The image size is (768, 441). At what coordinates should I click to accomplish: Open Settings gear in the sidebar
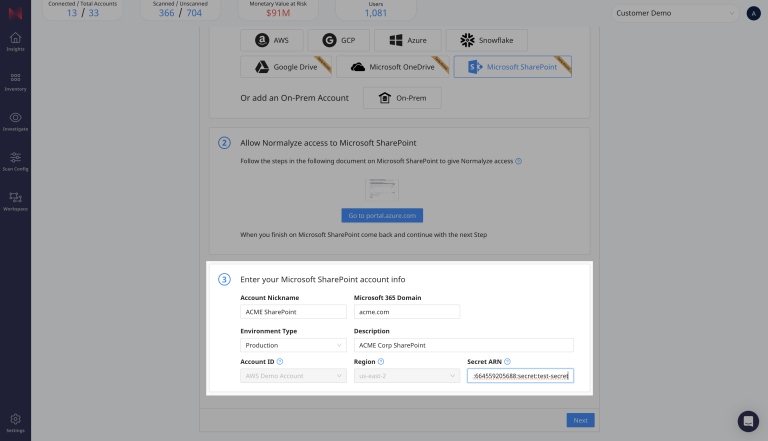pyautogui.click(x=15, y=421)
